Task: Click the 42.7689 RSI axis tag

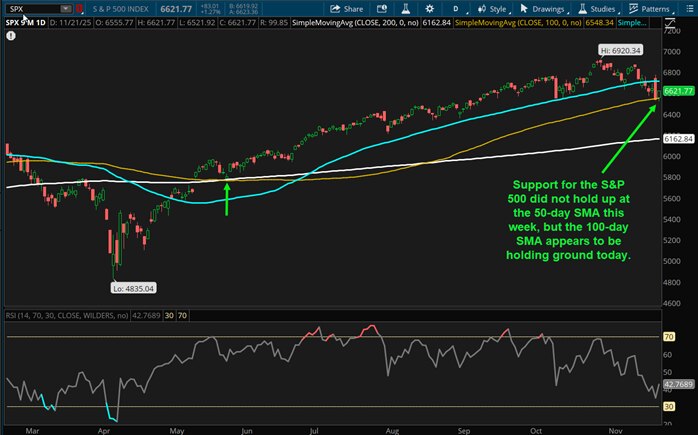Action: click(678, 384)
